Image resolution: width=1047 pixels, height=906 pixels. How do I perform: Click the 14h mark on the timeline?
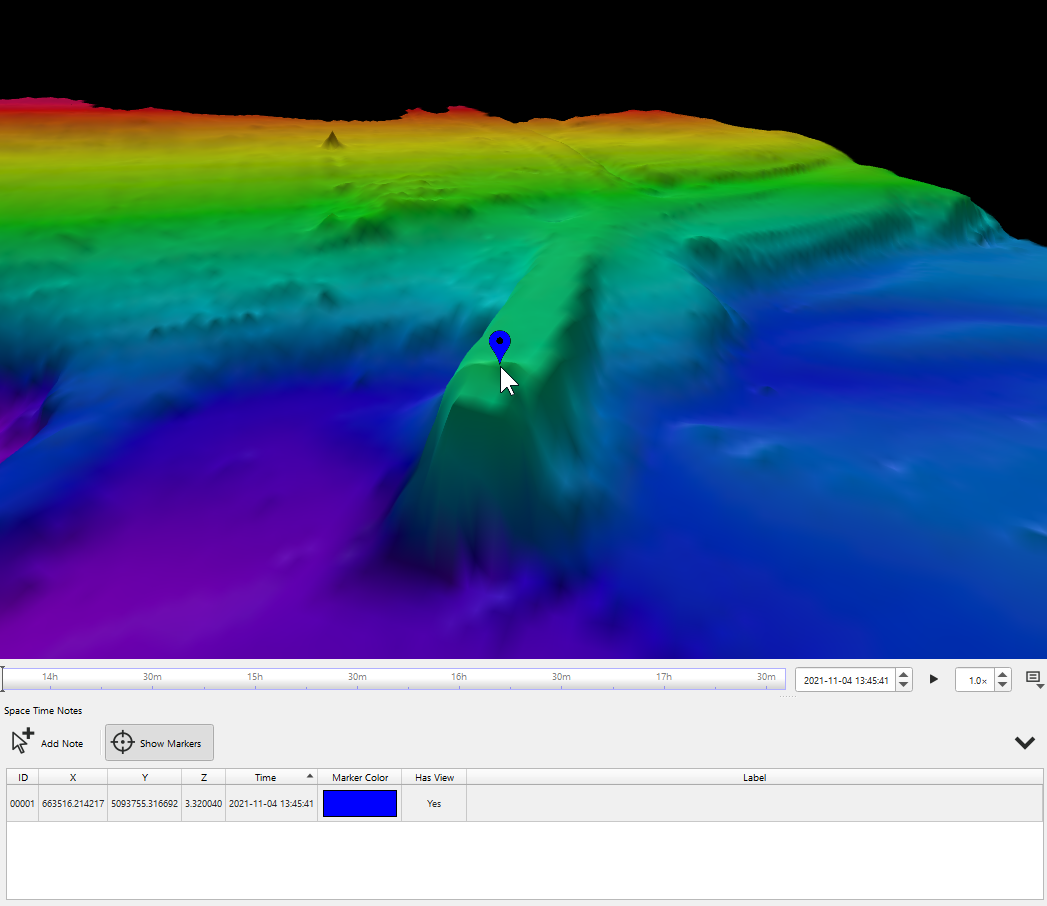(50, 677)
